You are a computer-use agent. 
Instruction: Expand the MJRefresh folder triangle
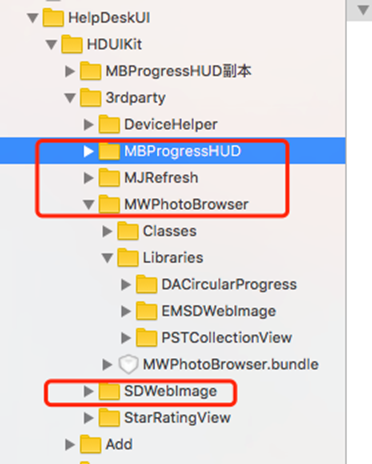[88, 178]
